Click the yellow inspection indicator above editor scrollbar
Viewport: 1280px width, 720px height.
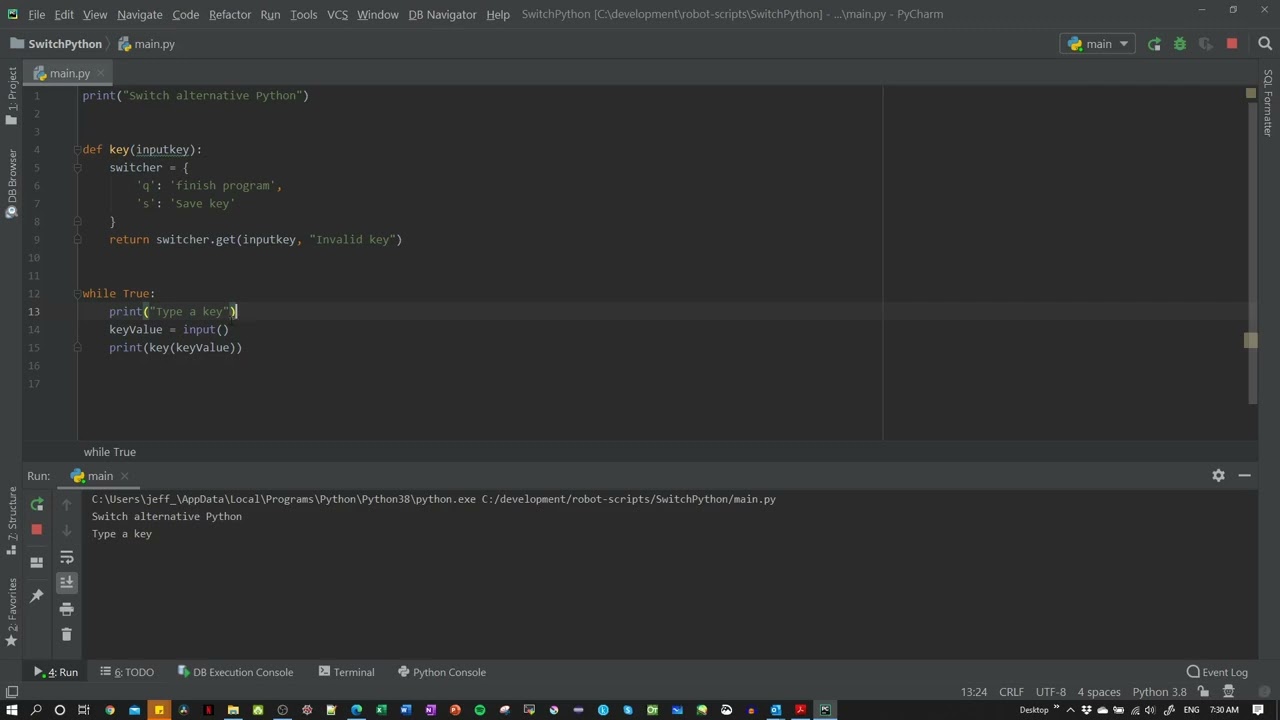1251,93
